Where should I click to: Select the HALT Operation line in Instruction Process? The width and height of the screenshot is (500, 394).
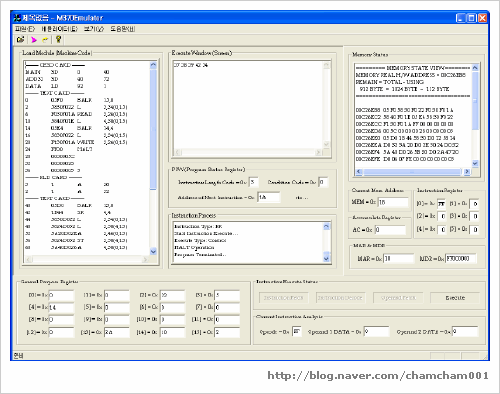point(194,247)
